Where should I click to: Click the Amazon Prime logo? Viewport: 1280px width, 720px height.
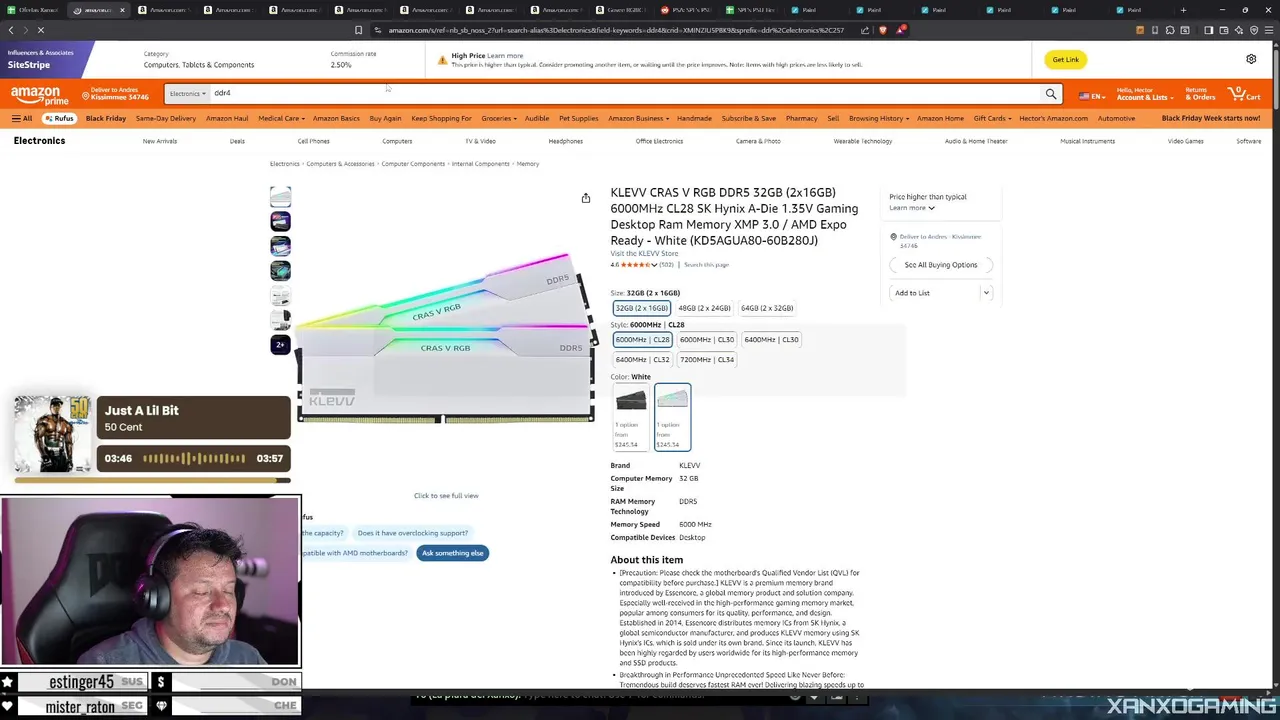pos(40,95)
